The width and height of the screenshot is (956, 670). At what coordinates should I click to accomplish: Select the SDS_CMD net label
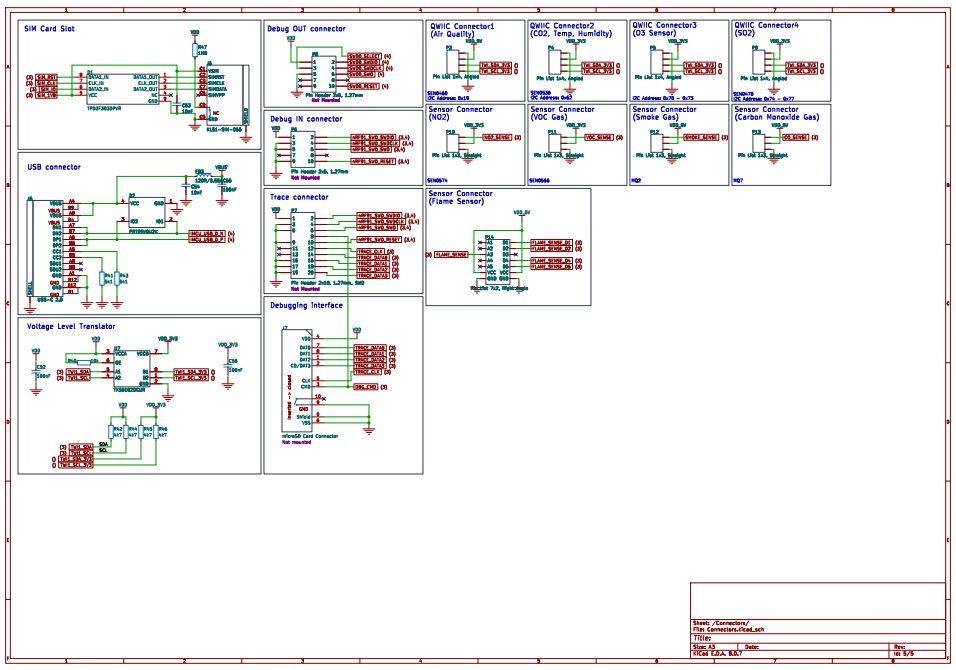pyautogui.click(x=364, y=386)
